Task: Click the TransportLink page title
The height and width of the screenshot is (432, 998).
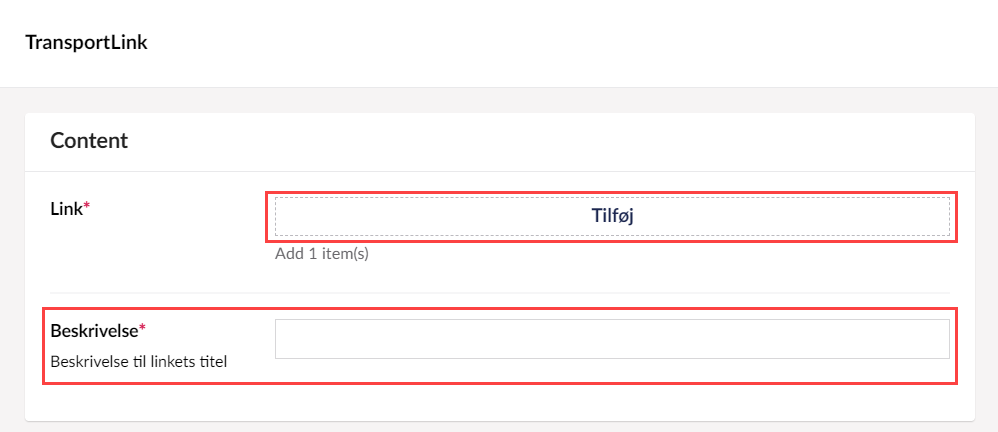Action: click(x=87, y=43)
